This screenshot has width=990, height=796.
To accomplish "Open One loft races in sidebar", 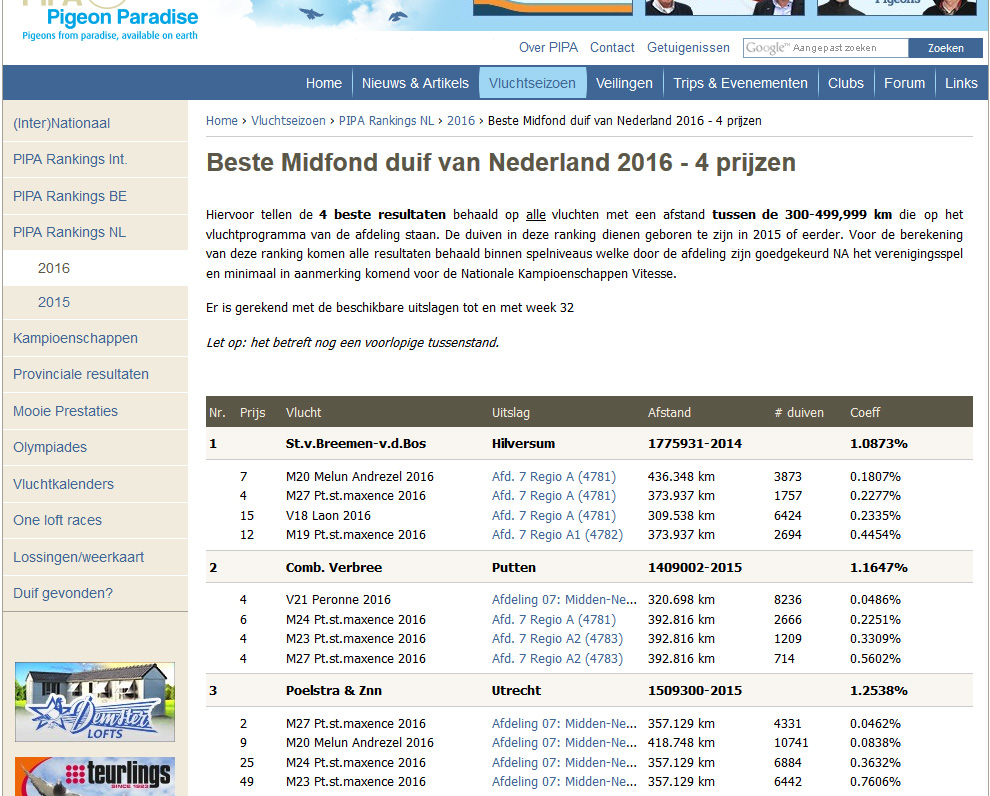I will point(95,520).
